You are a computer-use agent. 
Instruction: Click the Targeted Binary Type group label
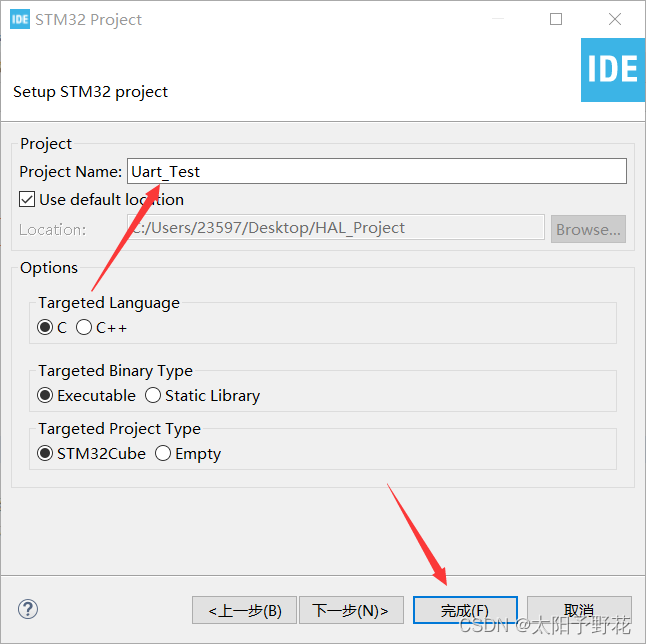coord(115,371)
